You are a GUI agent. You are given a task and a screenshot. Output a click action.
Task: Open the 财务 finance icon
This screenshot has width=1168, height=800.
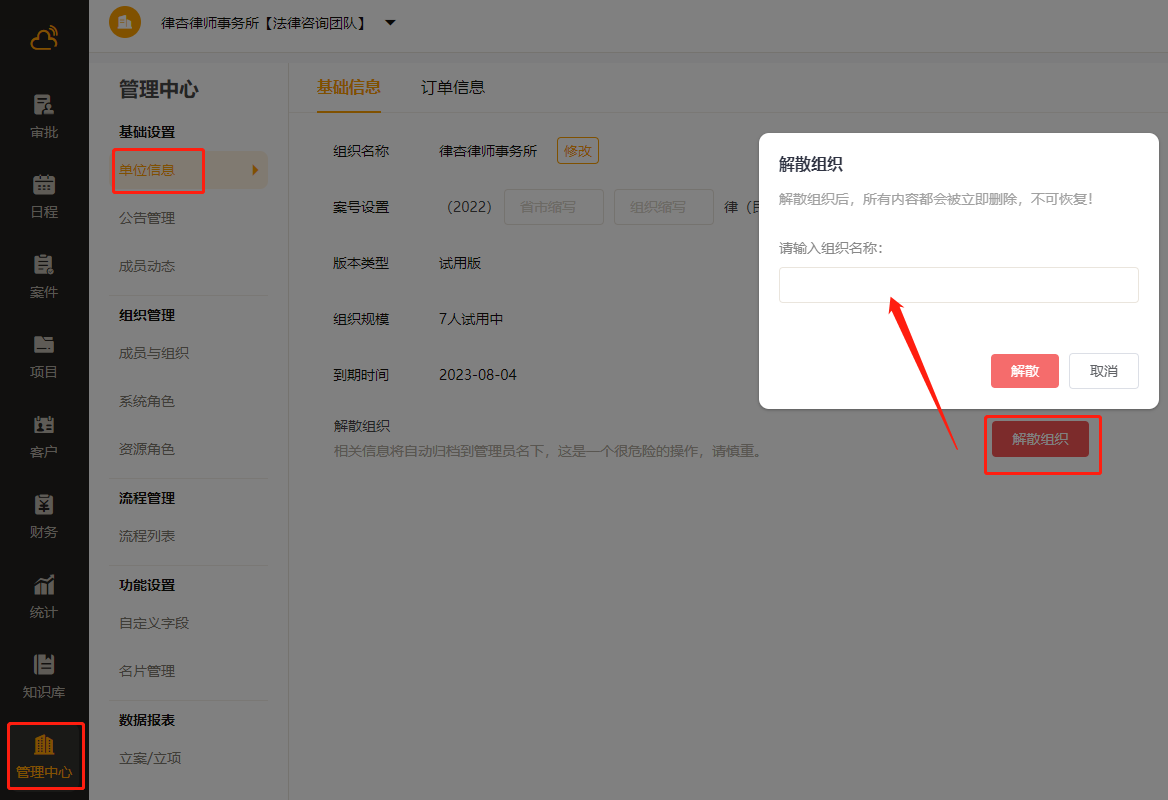tap(44, 505)
